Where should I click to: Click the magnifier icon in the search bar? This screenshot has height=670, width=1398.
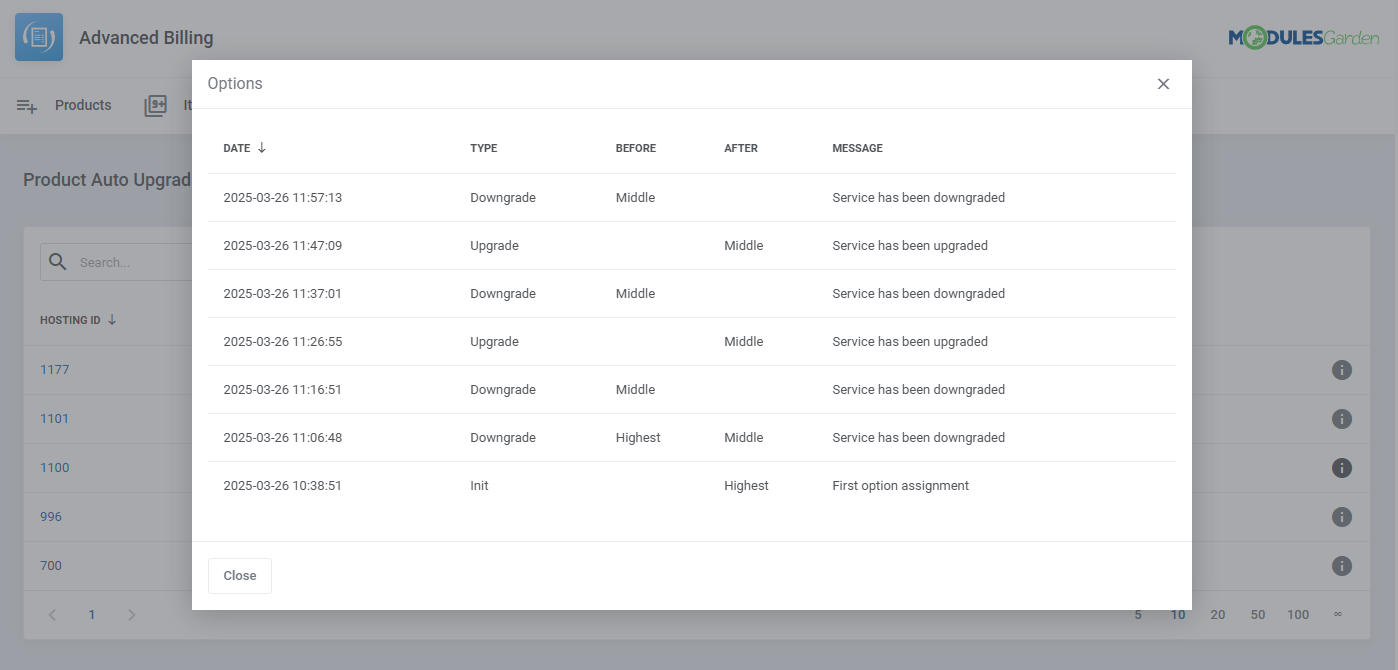click(58, 262)
